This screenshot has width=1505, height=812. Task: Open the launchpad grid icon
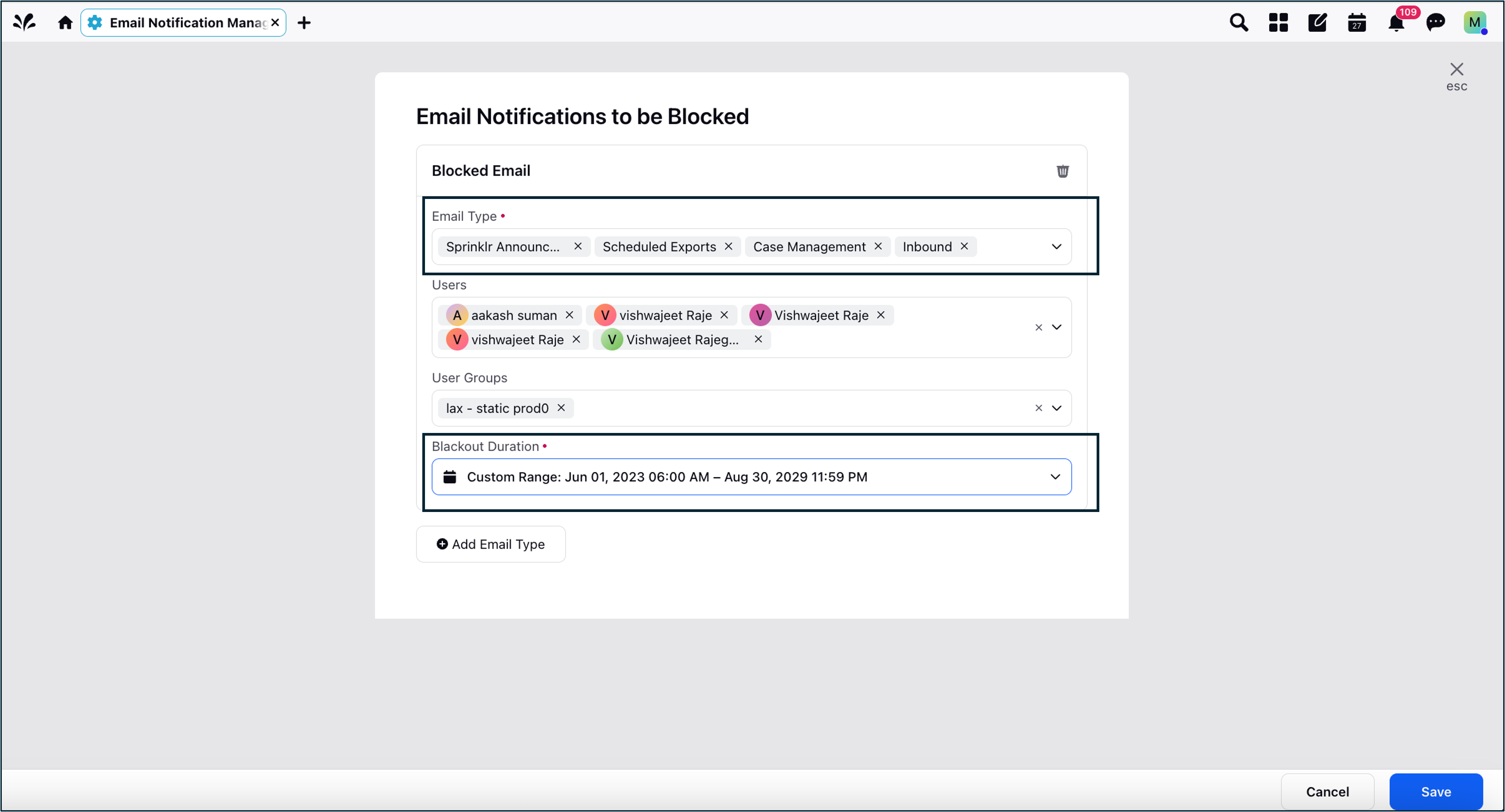(x=1278, y=23)
